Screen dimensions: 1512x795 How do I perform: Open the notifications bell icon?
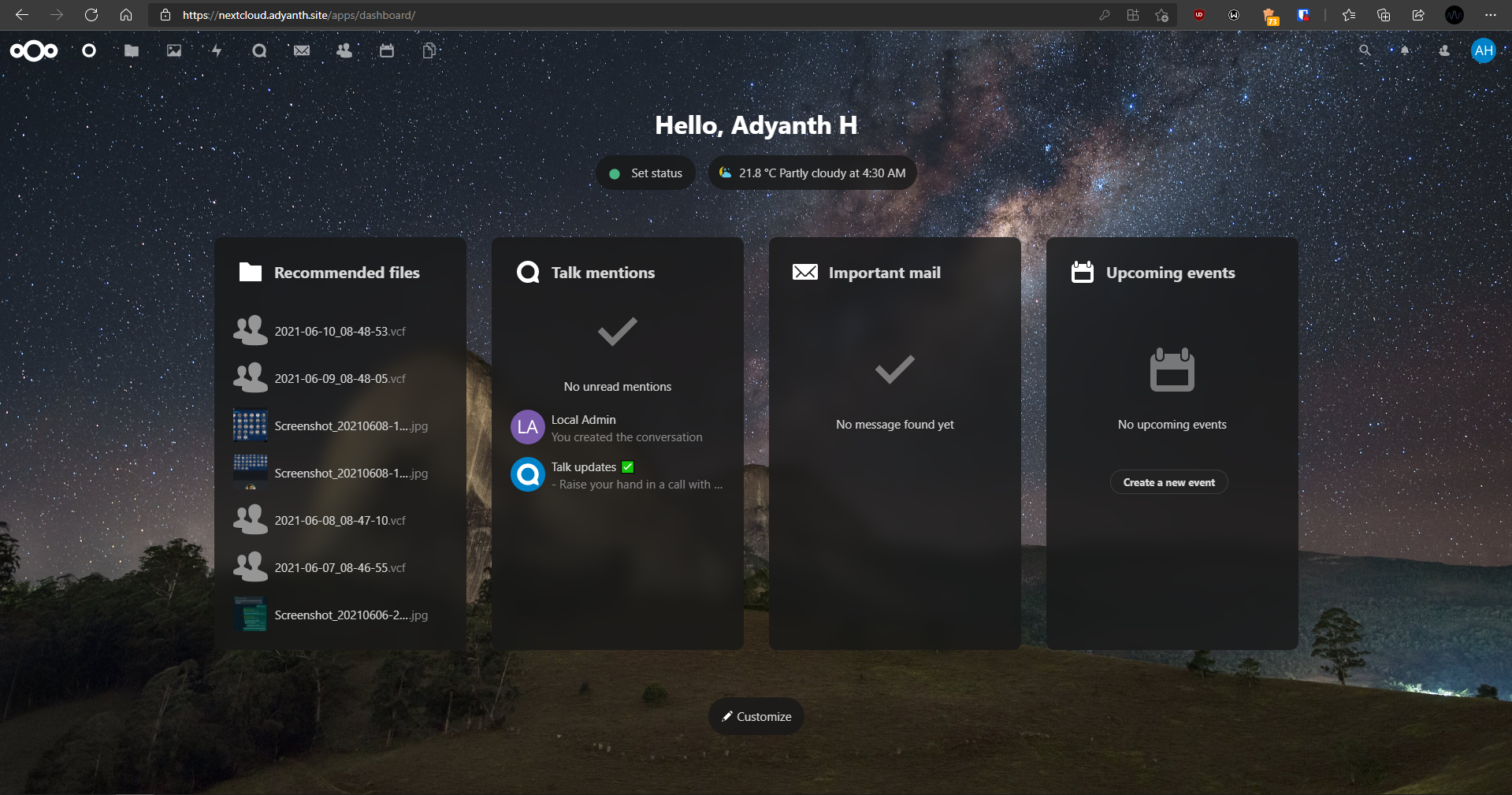tap(1404, 51)
